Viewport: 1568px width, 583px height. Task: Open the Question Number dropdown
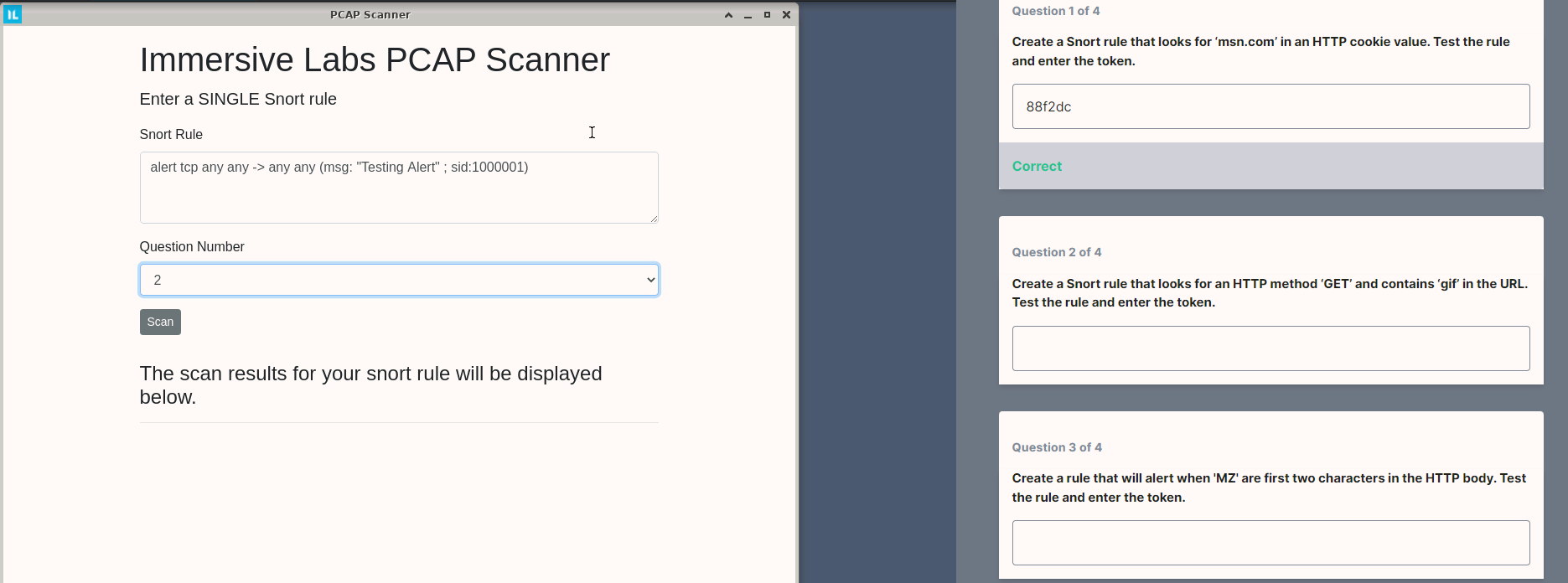399,280
